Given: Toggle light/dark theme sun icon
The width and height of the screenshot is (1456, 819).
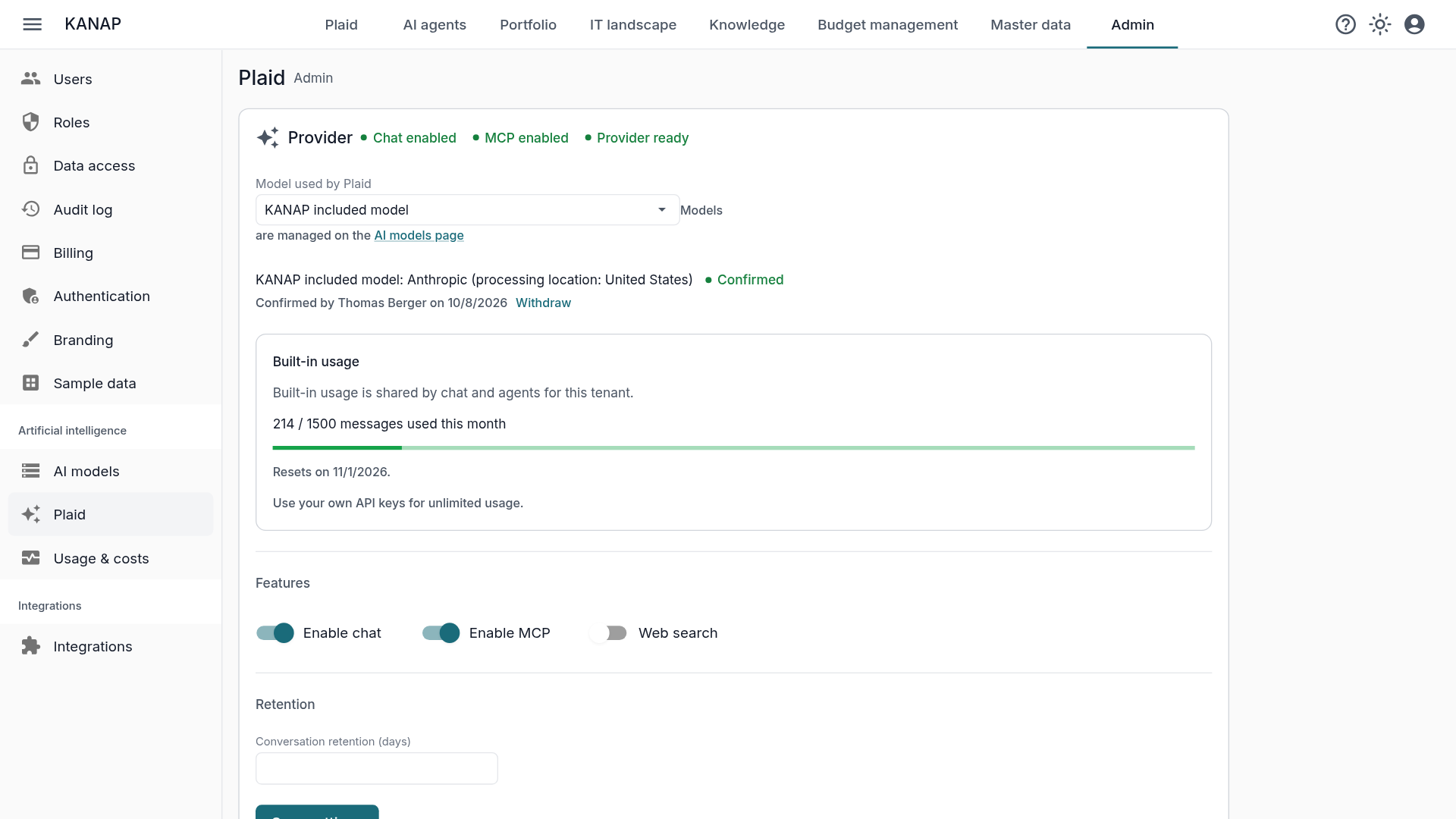Looking at the screenshot, I should (1380, 24).
